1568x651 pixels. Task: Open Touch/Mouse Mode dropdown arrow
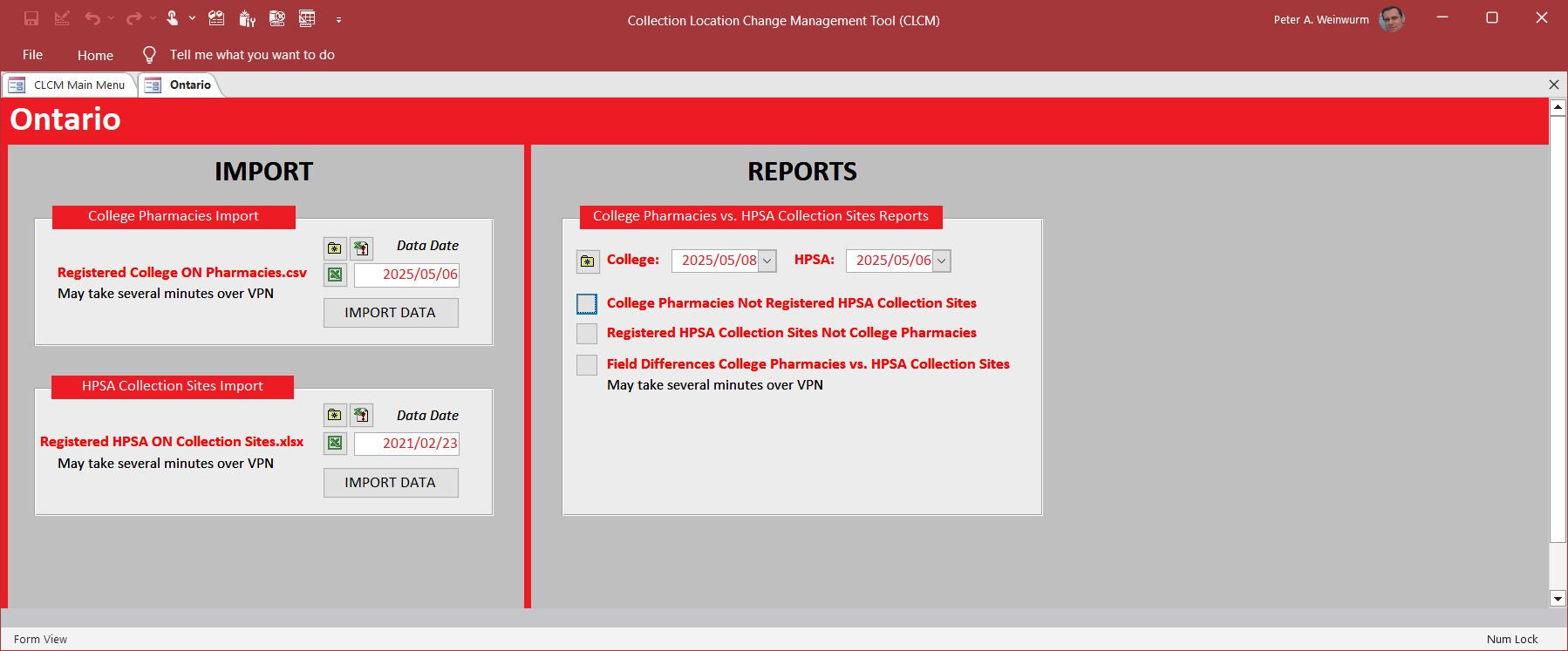192,18
